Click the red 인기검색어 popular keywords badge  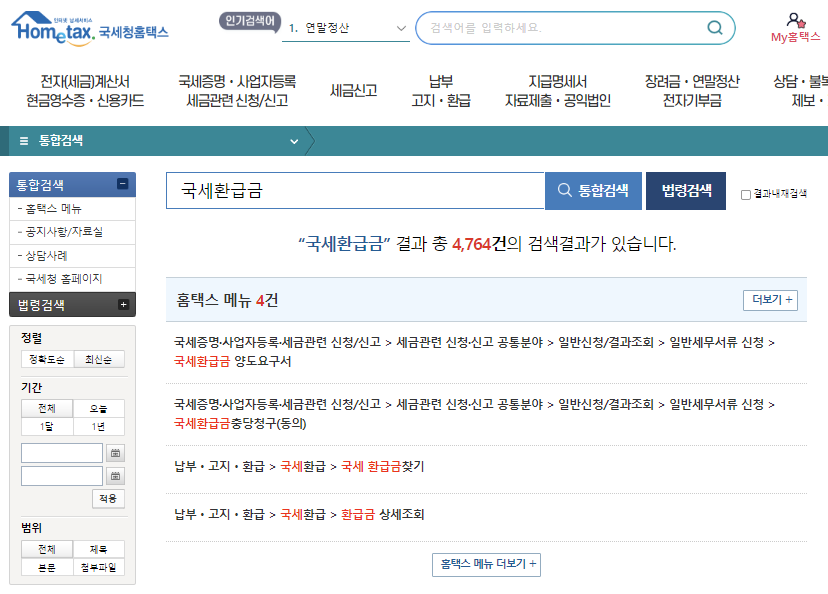(x=249, y=18)
